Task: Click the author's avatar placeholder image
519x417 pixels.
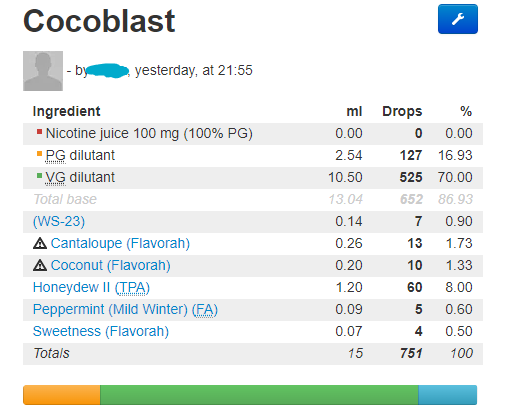Action: point(43,71)
